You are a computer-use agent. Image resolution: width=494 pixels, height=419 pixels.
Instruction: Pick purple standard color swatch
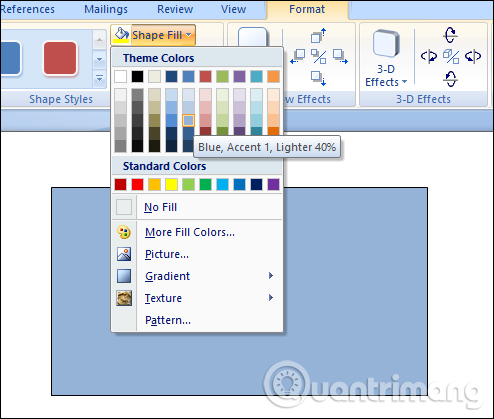273,184
